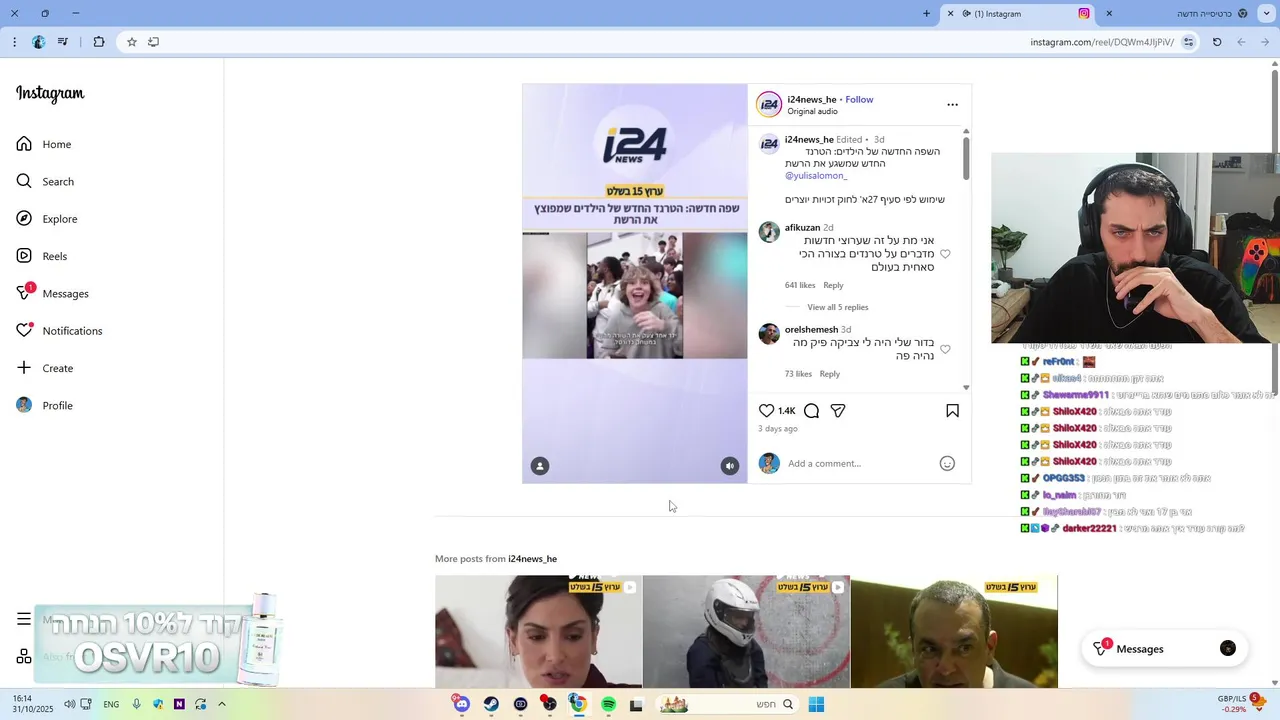This screenshot has width=1280, height=720.
Task: Switch to the Instagram browser tab
Action: 1018,14
